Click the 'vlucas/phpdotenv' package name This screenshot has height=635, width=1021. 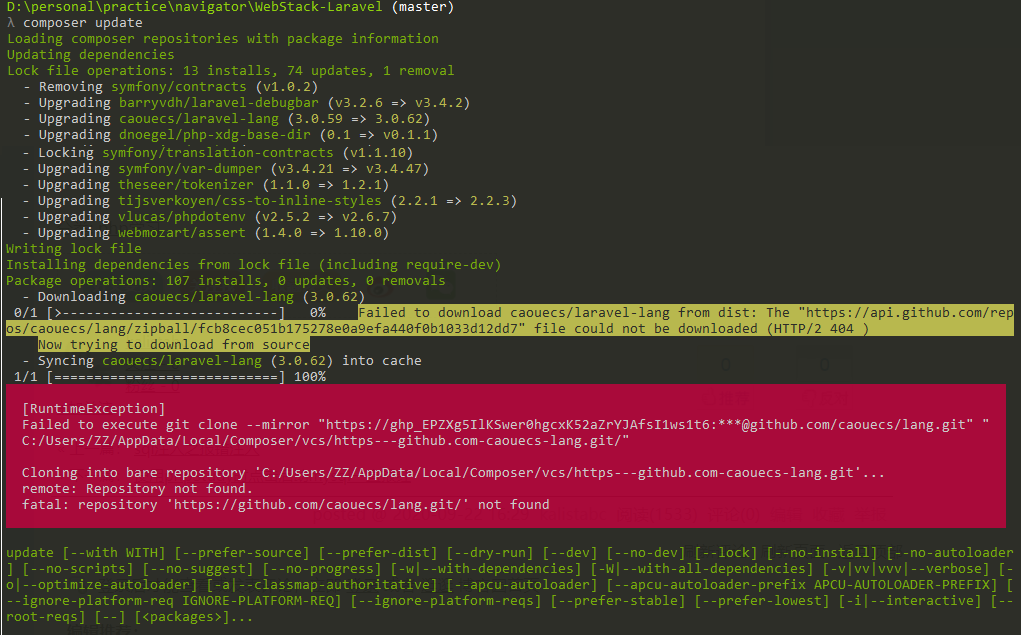tap(182, 217)
